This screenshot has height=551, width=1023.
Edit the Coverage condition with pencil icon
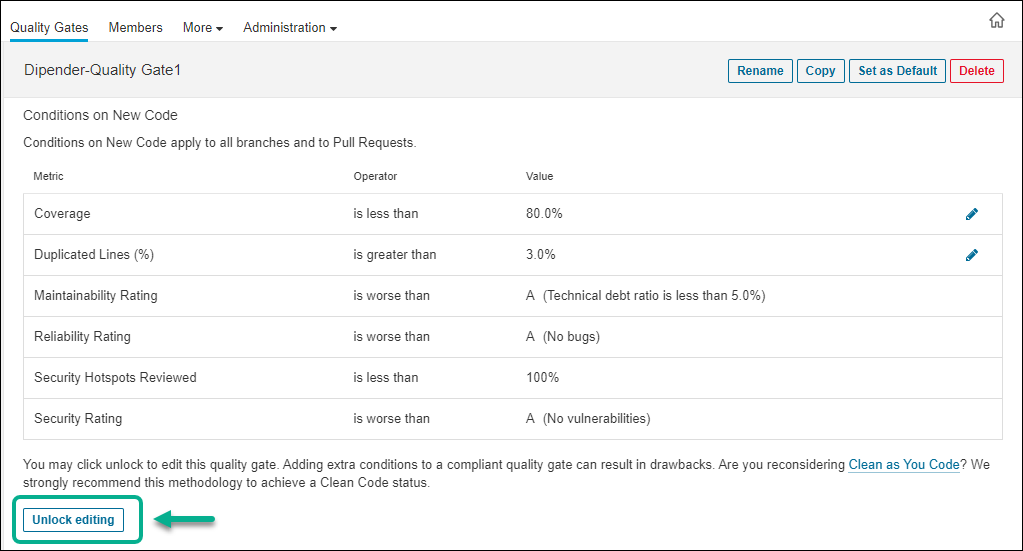coord(971,214)
